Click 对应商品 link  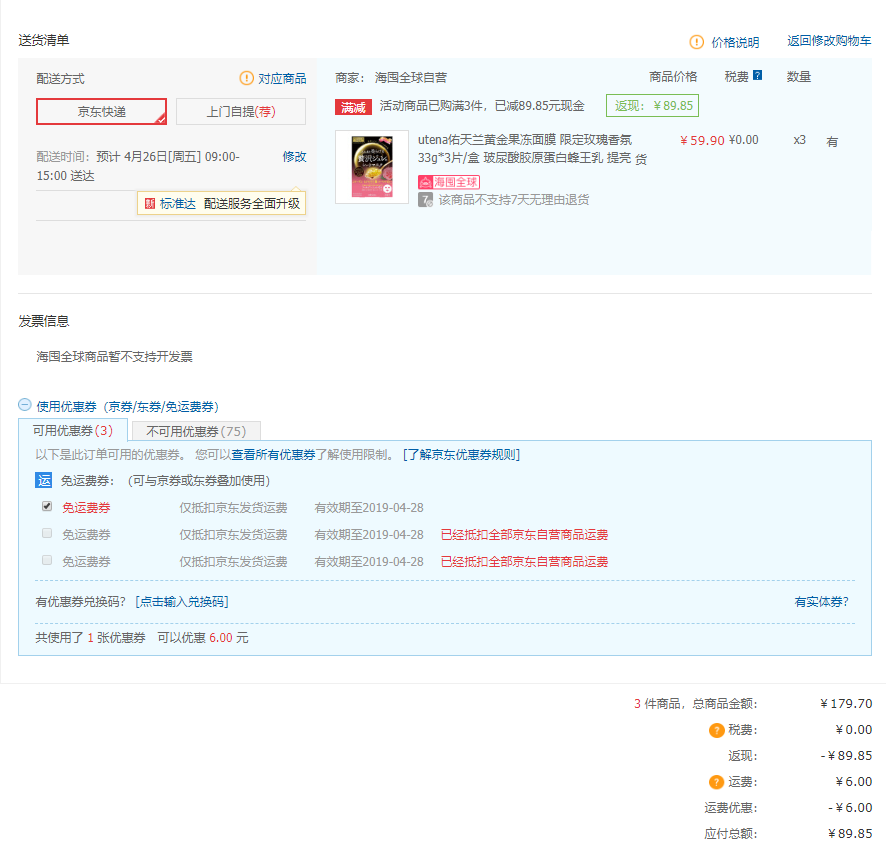[x=282, y=79]
